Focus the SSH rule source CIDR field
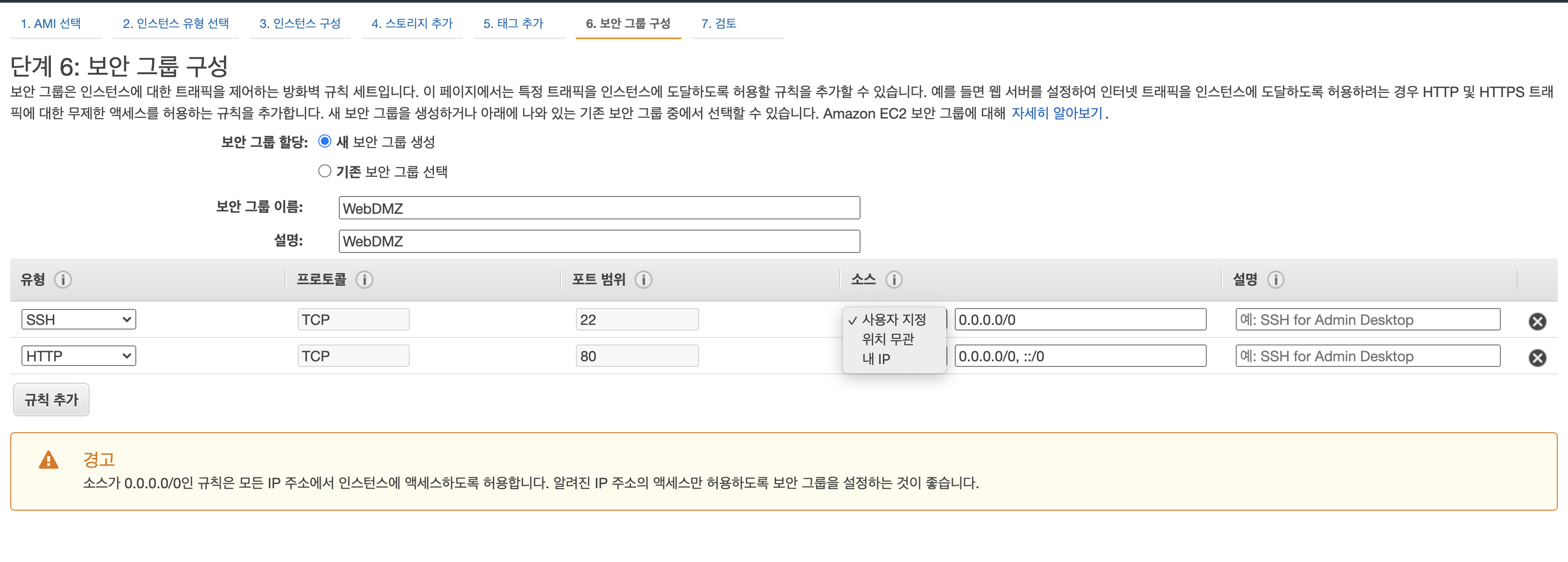Viewport: 1568px width, 562px height. pos(1080,320)
